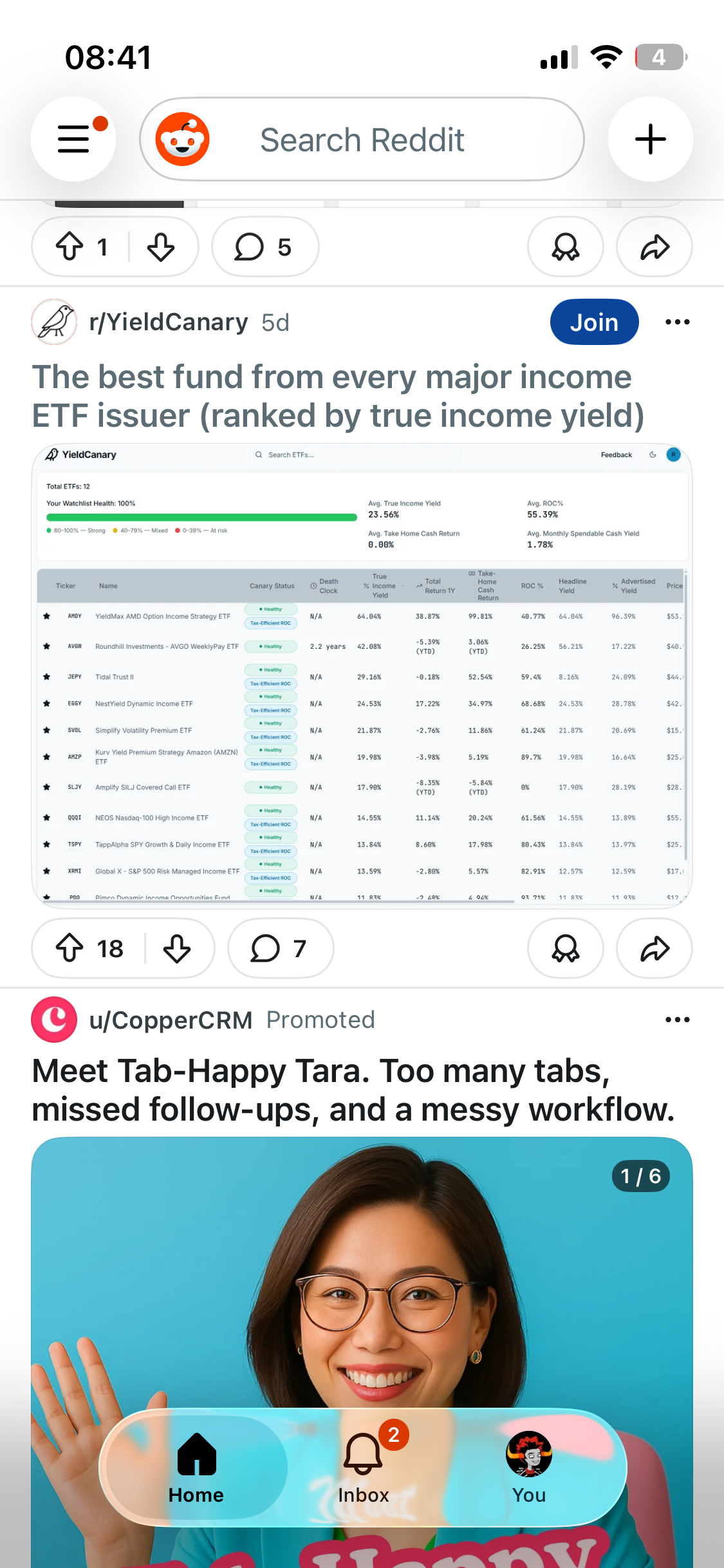Open the YieldCanary ETF table screenshot
Screen dimensions: 724x1568
click(362, 676)
